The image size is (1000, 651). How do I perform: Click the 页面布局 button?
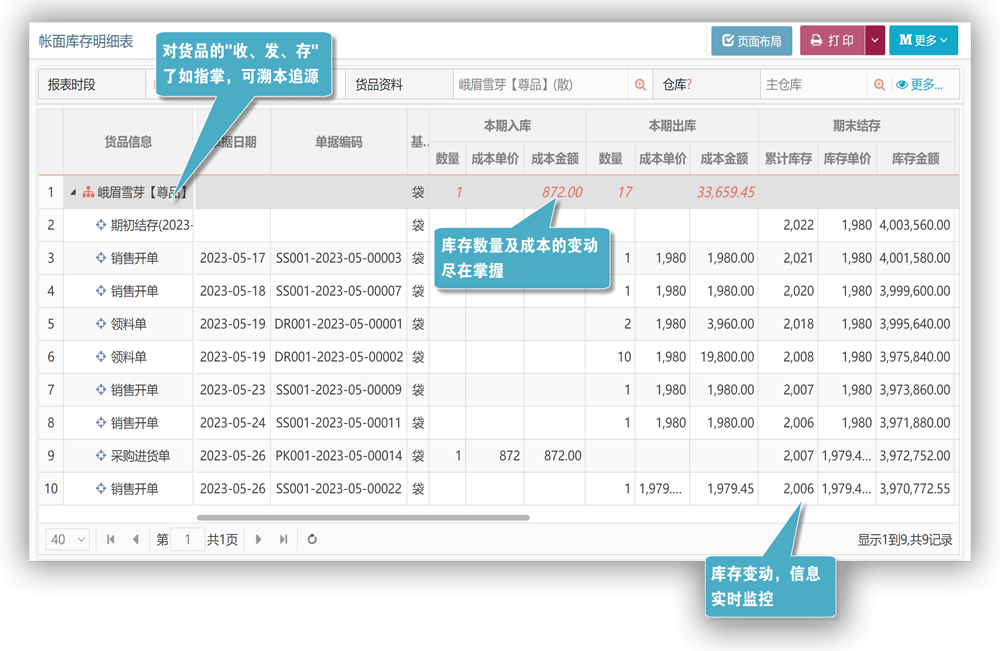[x=751, y=41]
